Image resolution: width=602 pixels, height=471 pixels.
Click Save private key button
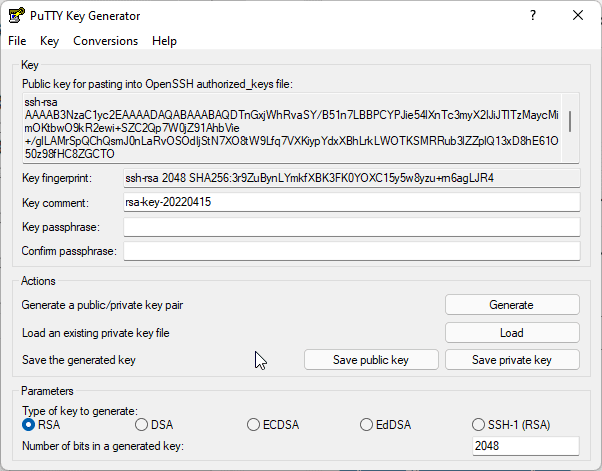coord(512,360)
